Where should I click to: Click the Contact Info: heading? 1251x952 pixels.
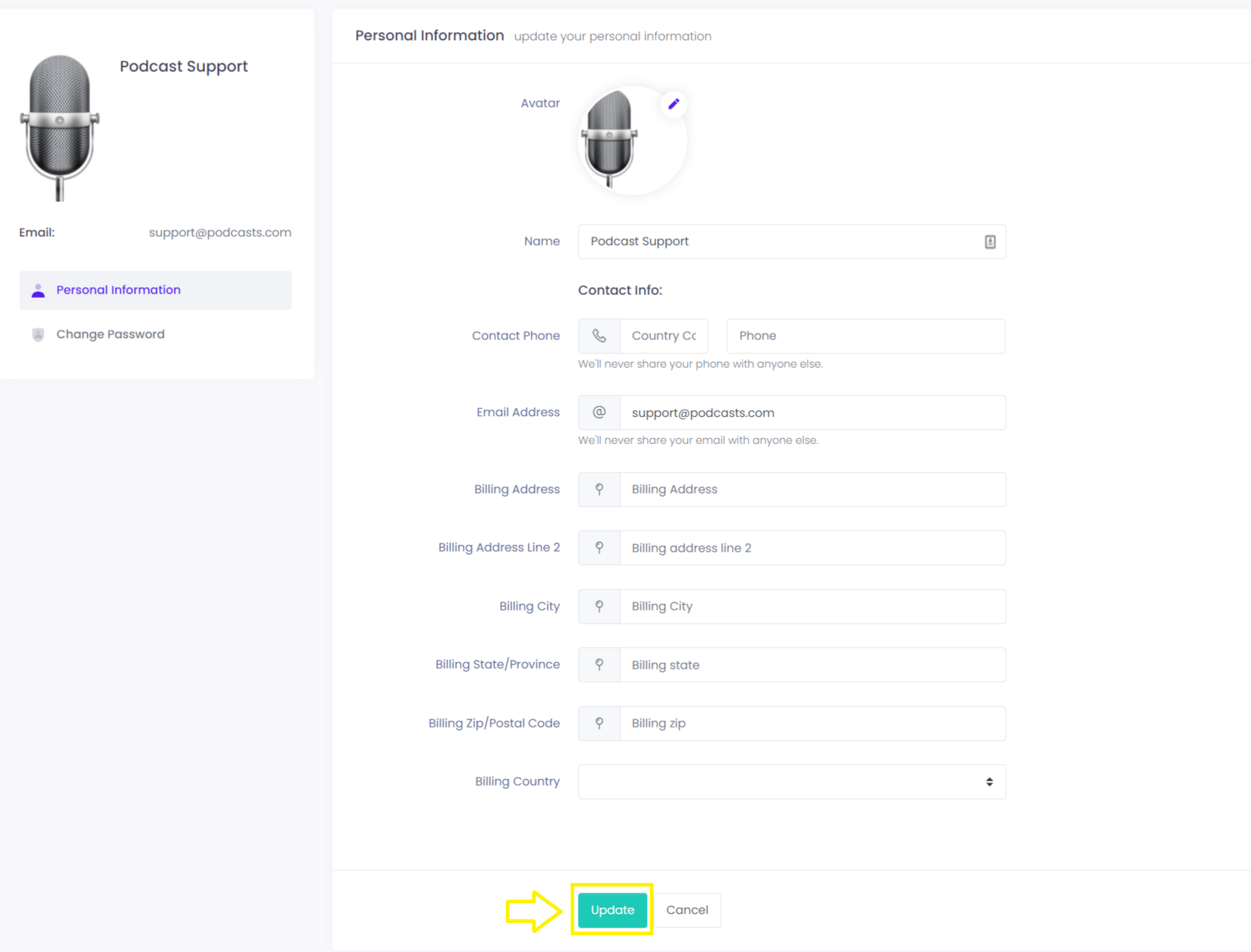620,290
